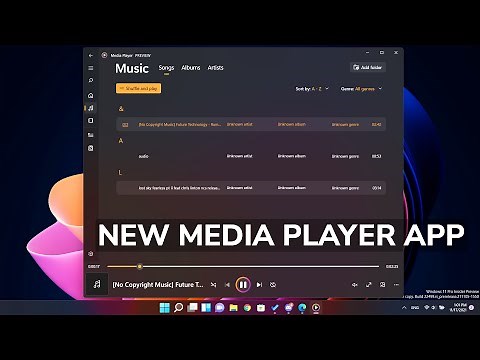Open Music library in the sidebar

point(91,108)
